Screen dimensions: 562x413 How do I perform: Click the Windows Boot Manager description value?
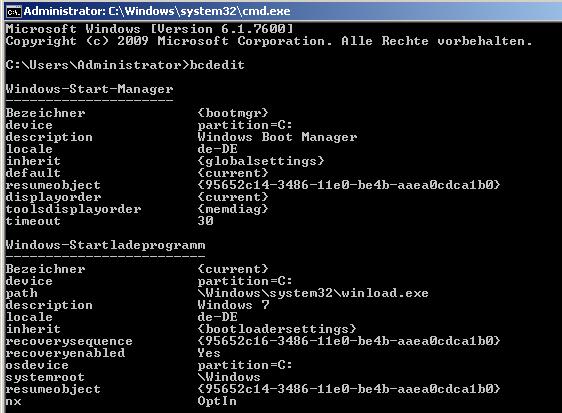click(x=277, y=137)
